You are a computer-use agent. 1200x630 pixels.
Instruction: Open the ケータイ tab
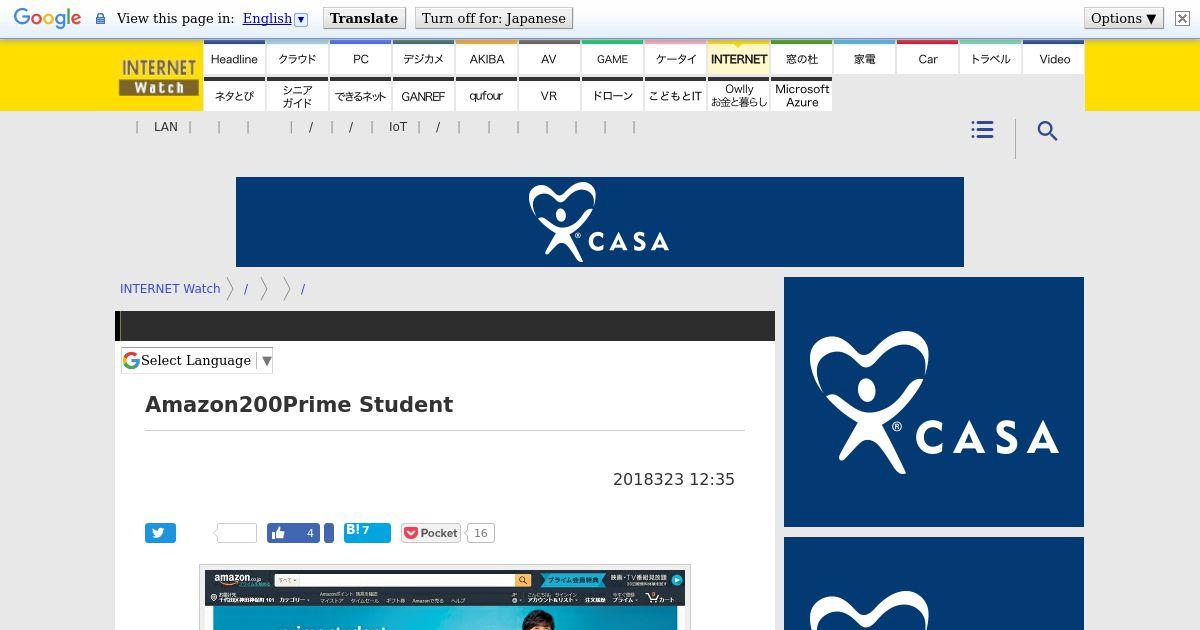(675, 58)
